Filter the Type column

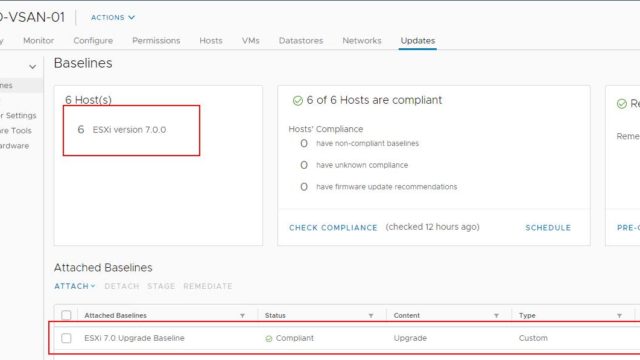click(619, 316)
